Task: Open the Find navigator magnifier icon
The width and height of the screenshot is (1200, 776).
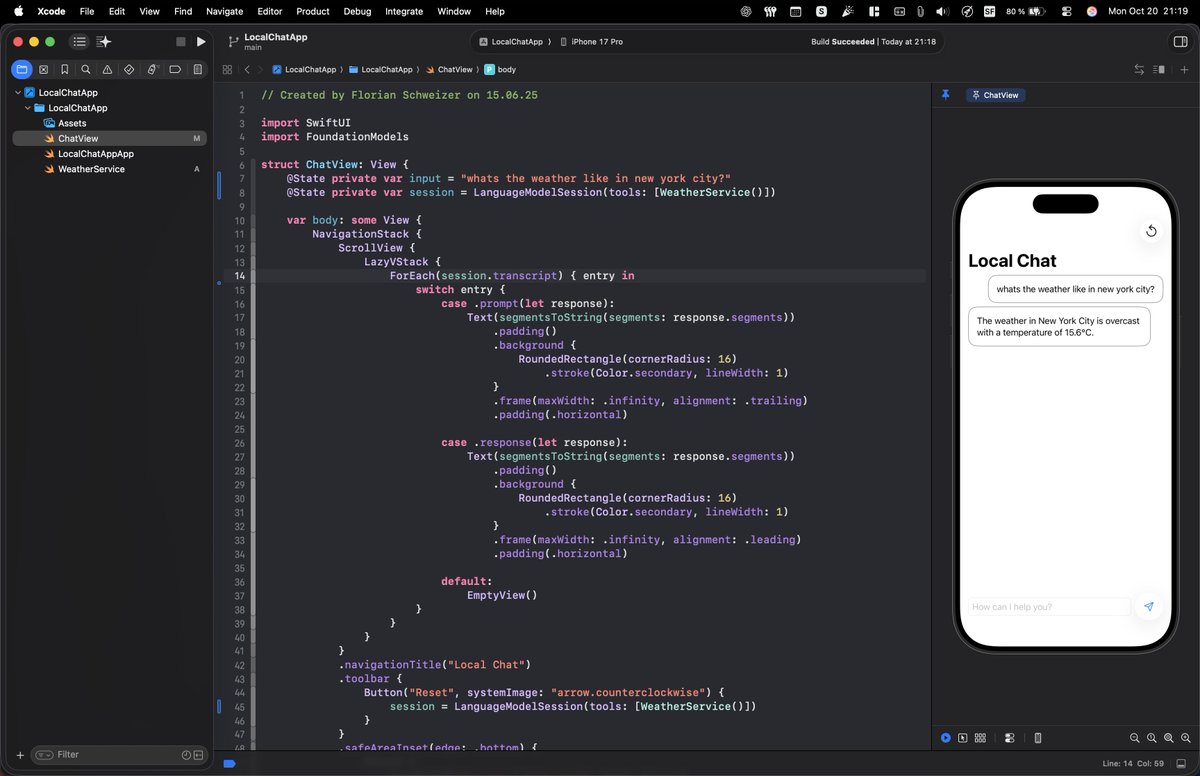Action: point(86,70)
